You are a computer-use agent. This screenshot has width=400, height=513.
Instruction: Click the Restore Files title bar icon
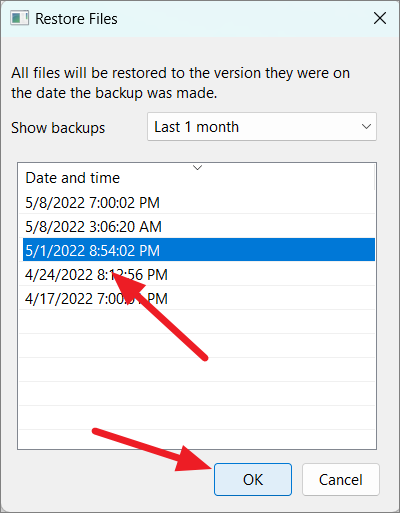point(19,18)
